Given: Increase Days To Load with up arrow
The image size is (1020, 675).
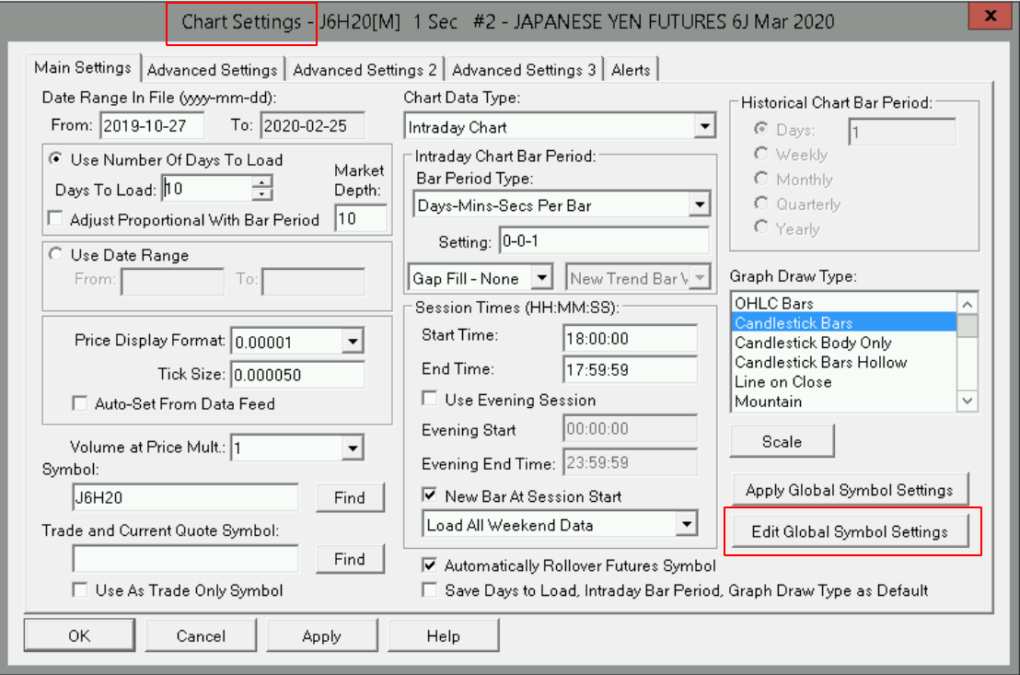Looking at the screenshot, I should (x=262, y=182).
